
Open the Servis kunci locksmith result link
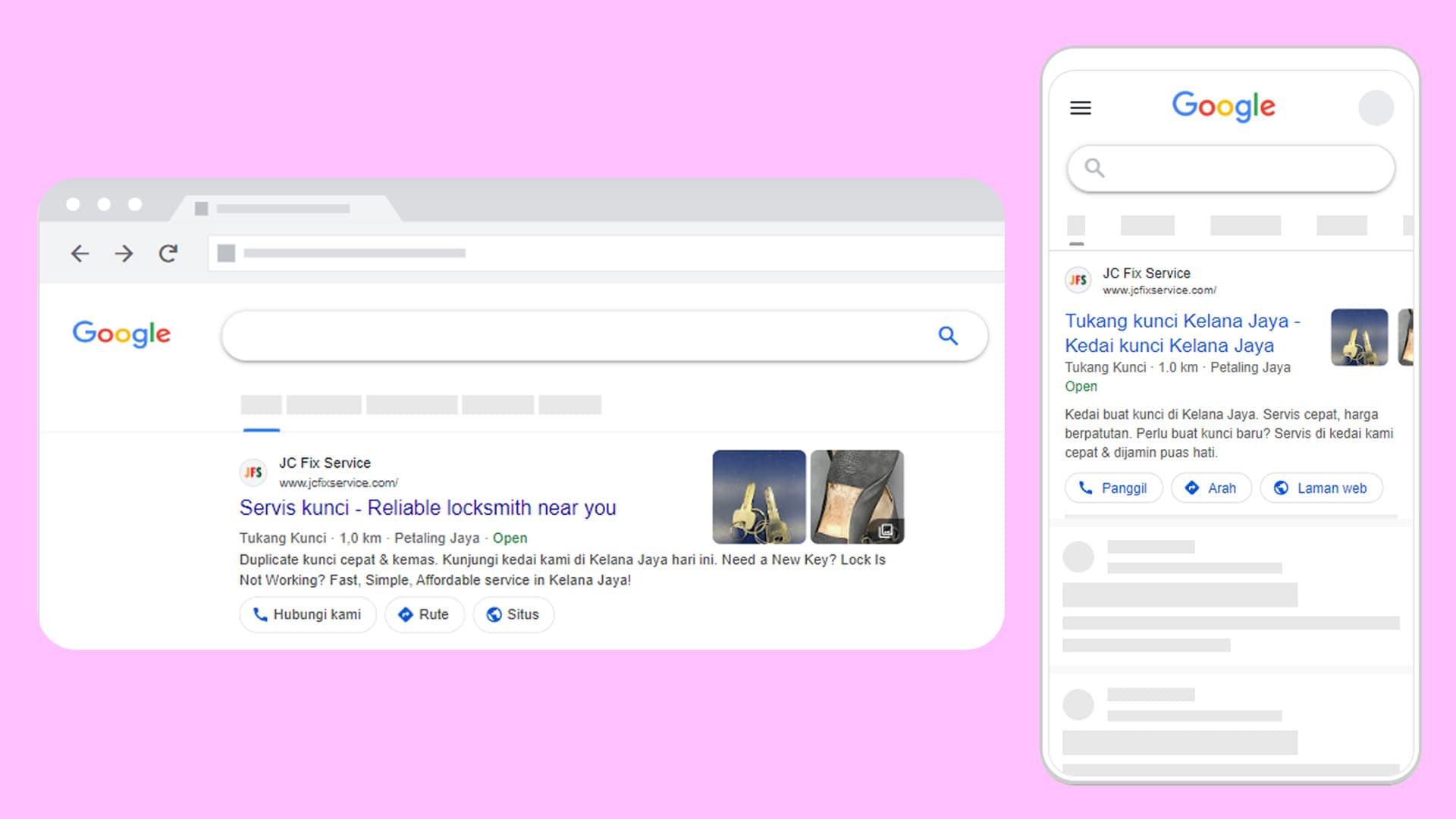click(428, 508)
